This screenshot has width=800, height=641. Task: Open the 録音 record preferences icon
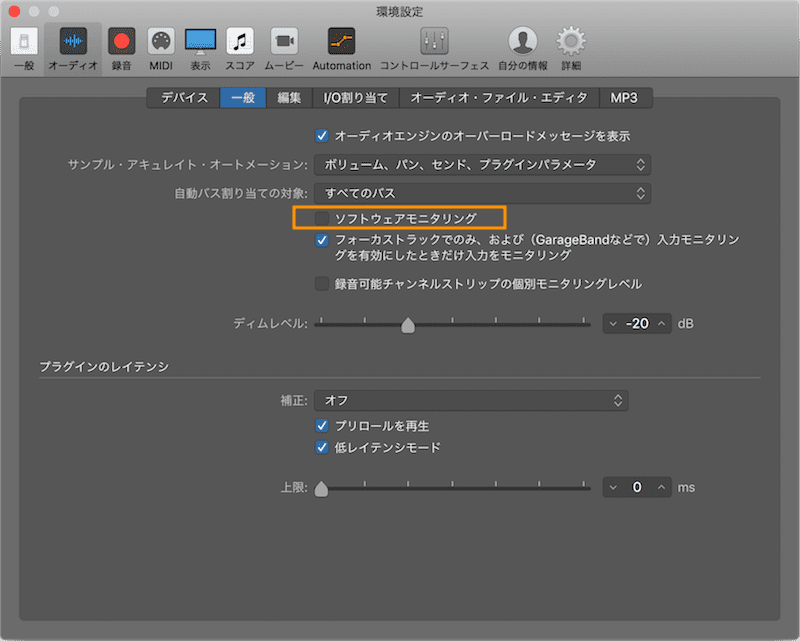[121, 41]
